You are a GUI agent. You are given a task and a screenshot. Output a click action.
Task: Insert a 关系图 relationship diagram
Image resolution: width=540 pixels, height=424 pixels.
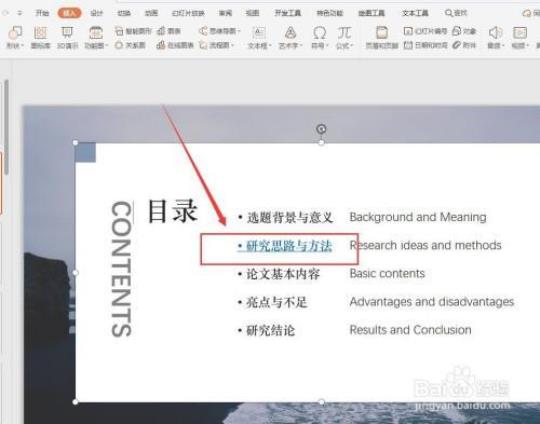[x=130, y=45]
